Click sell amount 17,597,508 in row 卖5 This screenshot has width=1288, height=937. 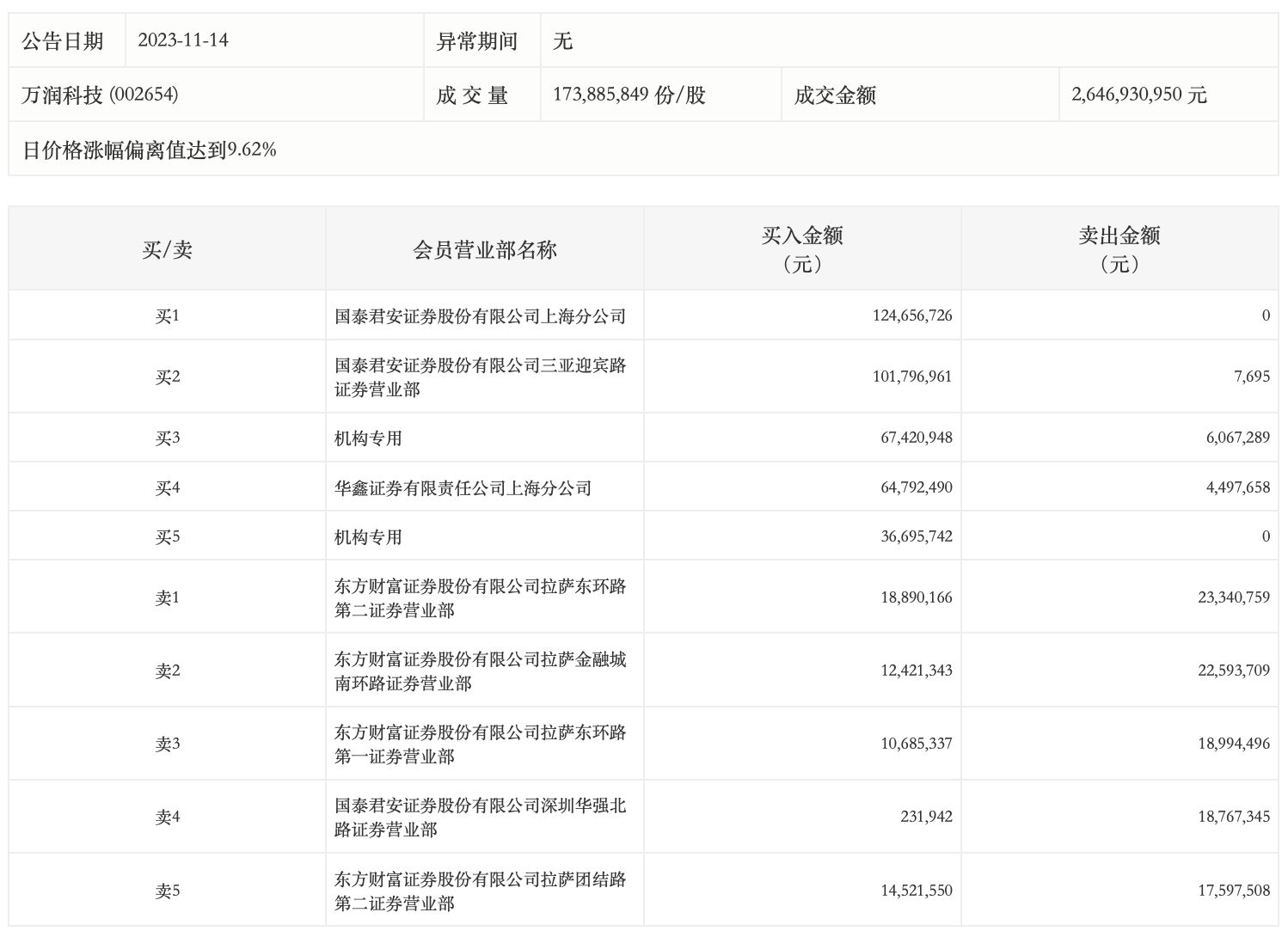click(1233, 891)
